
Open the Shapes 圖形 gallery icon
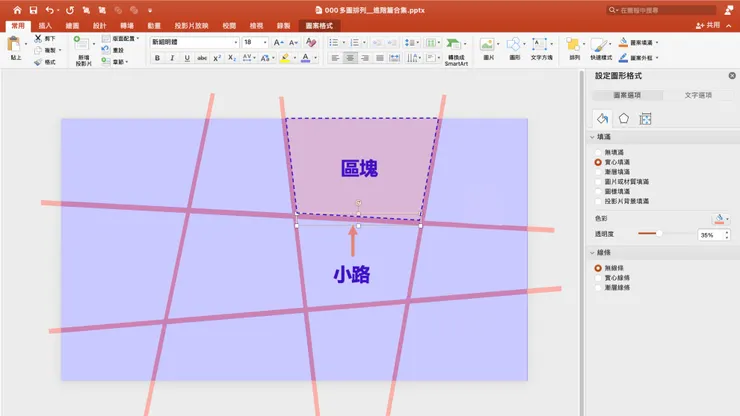[513, 44]
